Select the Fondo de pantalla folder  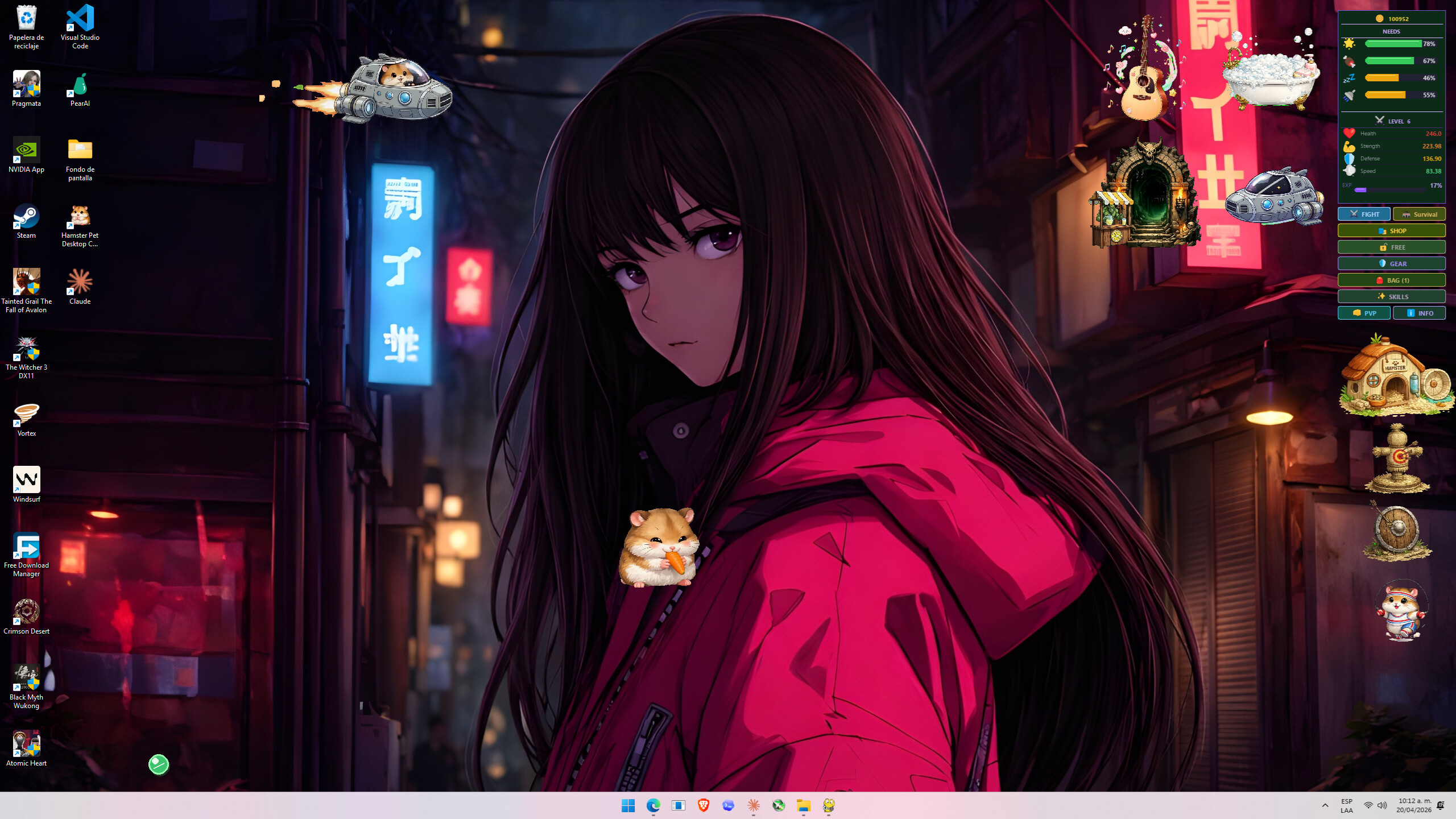(x=80, y=159)
